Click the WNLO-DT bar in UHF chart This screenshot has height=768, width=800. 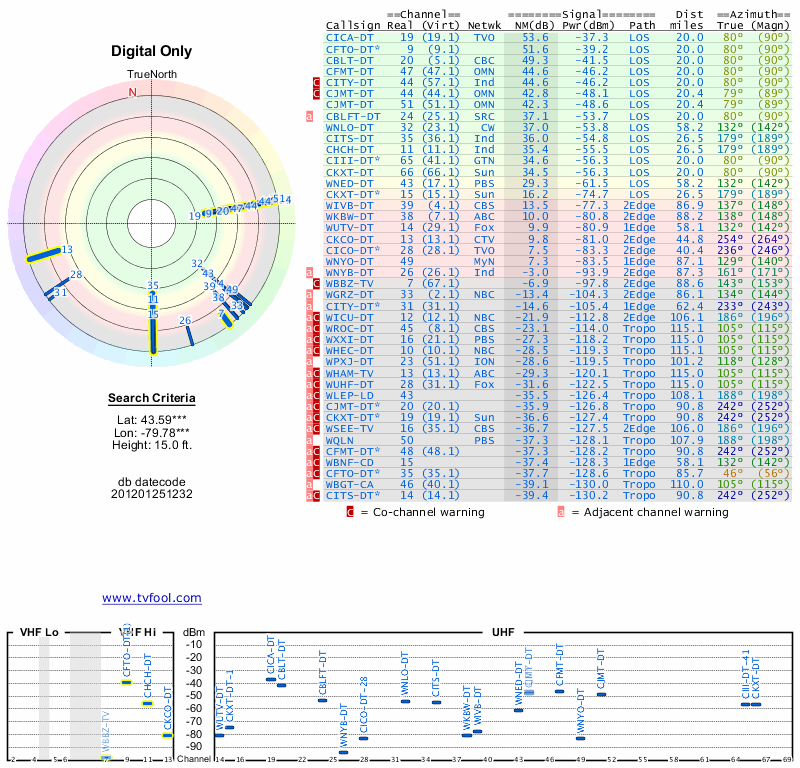tap(405, 701)
